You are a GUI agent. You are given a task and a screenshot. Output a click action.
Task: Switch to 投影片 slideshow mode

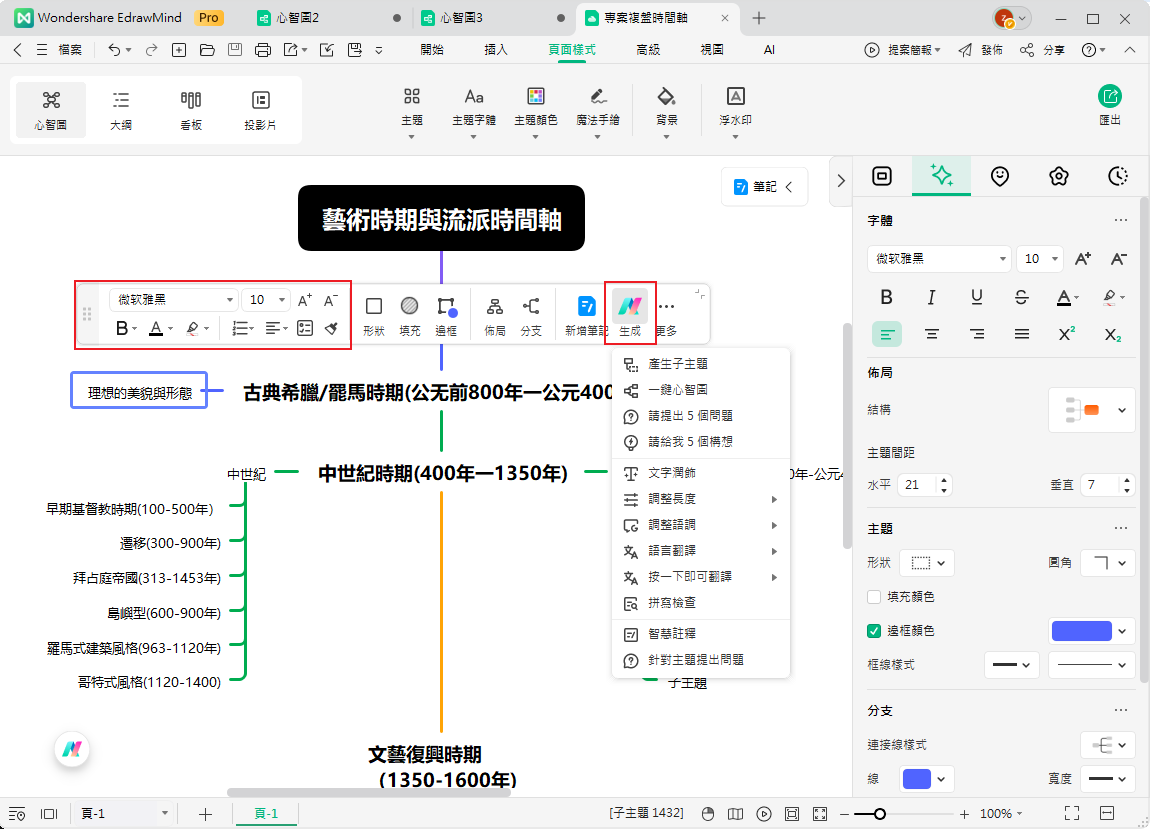(x=261, y=108)
